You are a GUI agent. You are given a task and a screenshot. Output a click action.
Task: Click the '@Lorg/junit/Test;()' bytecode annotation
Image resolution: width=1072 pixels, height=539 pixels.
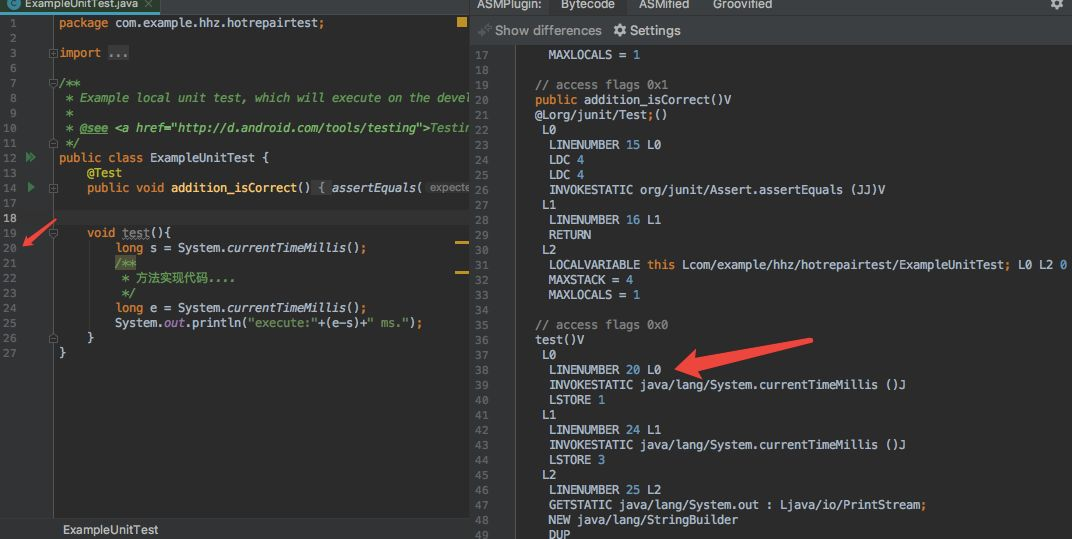(x=601, y=114)
